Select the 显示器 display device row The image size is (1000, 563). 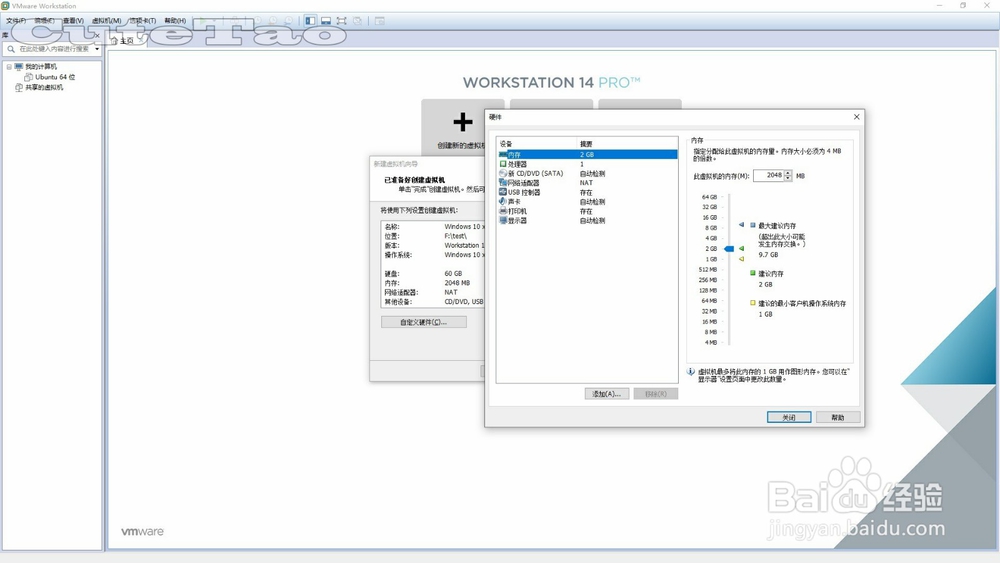587,221
